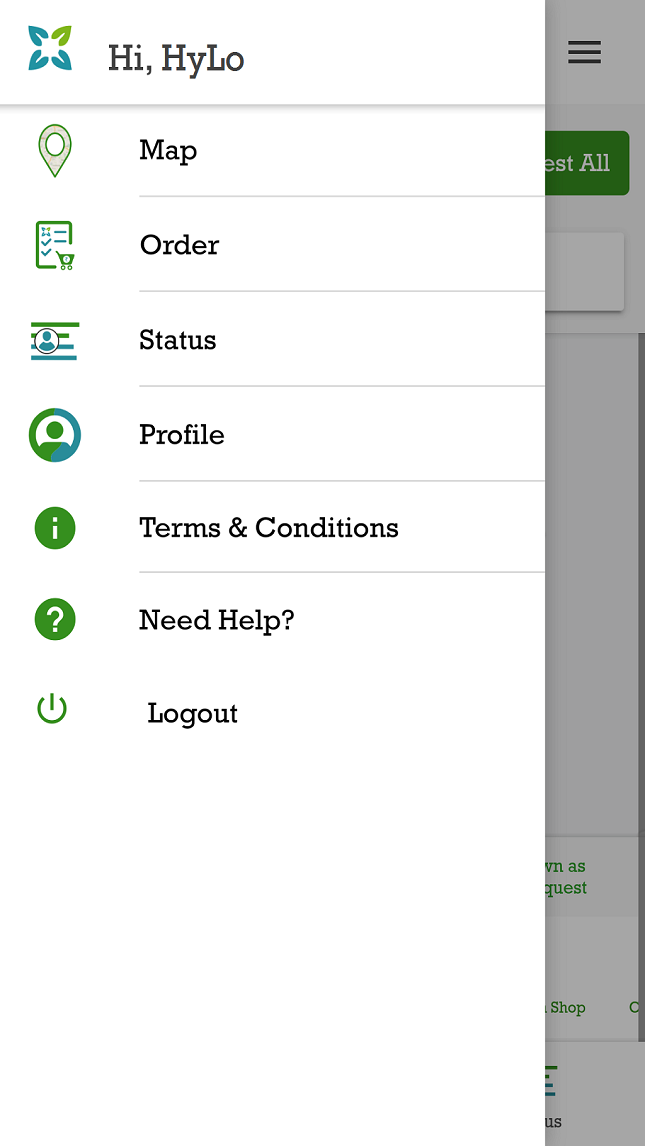Tap the green question mark icon

point(54,620)
